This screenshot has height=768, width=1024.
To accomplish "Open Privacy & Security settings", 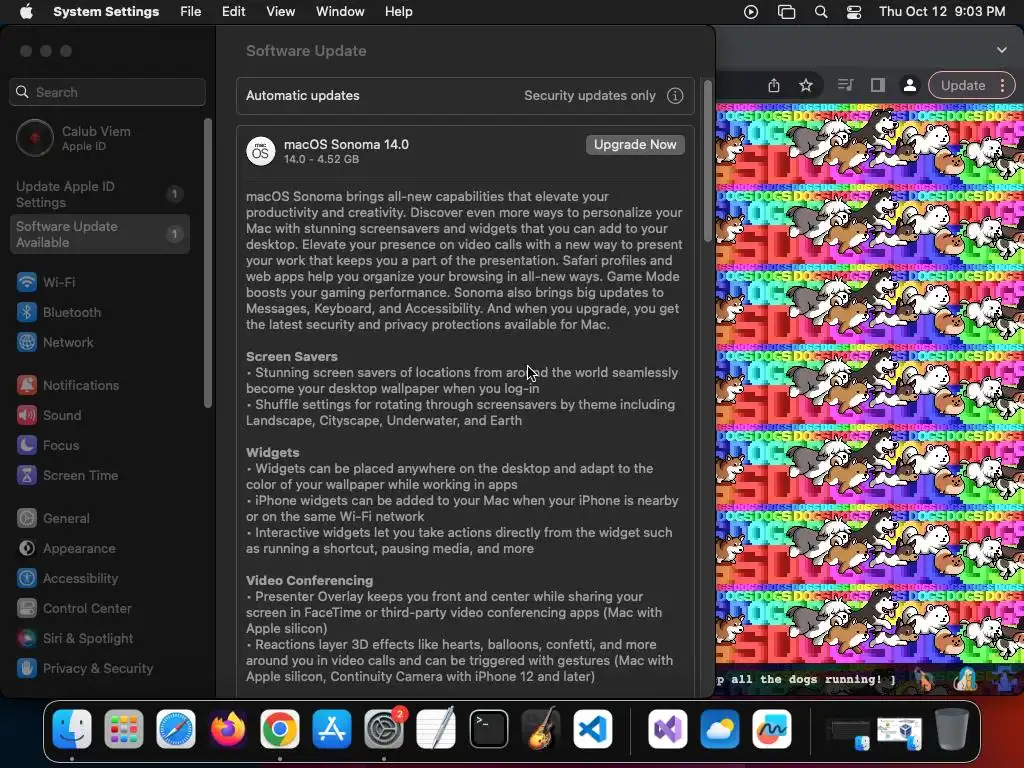I will point(85,669).
